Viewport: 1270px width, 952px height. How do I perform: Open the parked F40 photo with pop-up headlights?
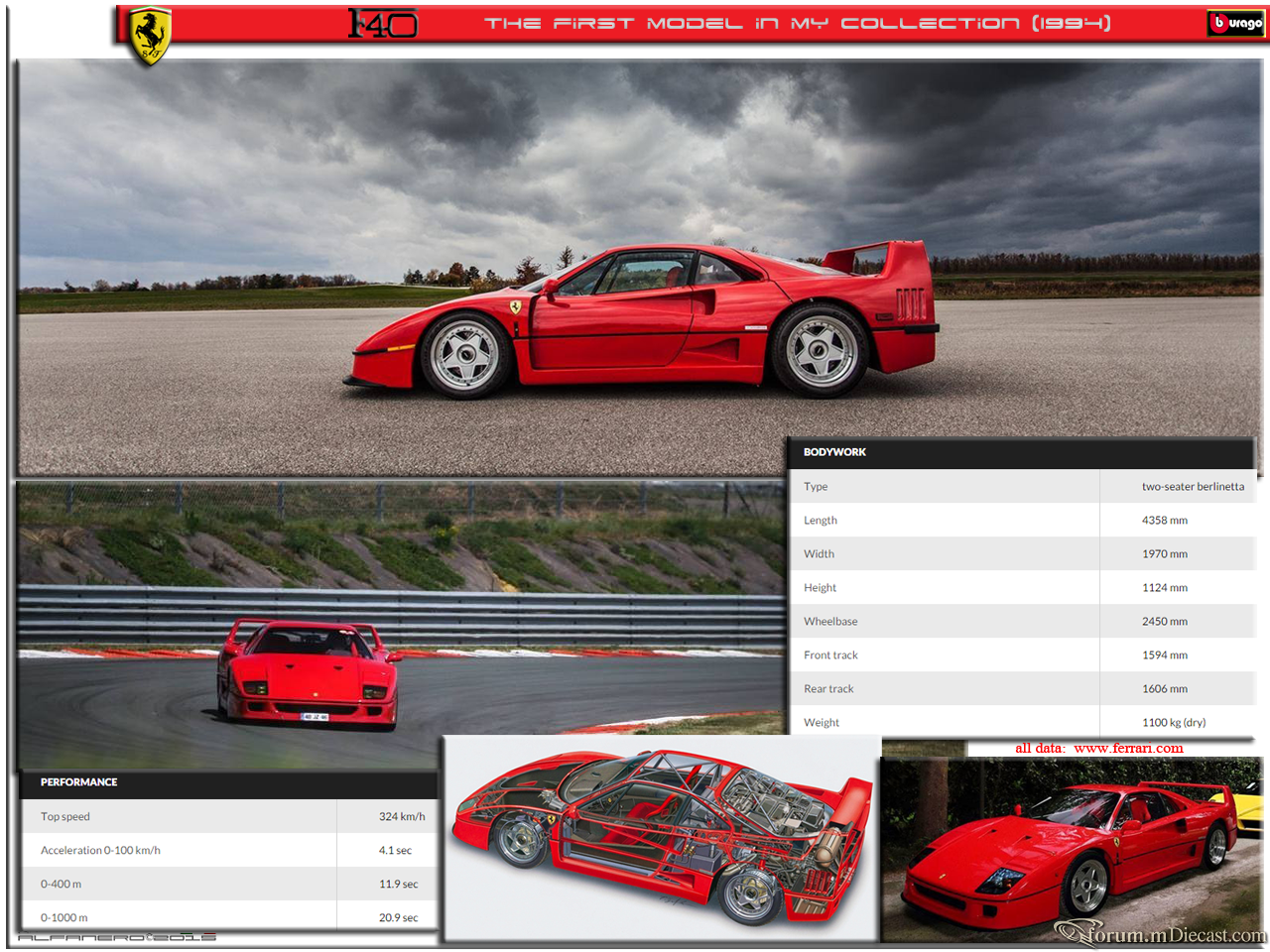pos(1072,849)
